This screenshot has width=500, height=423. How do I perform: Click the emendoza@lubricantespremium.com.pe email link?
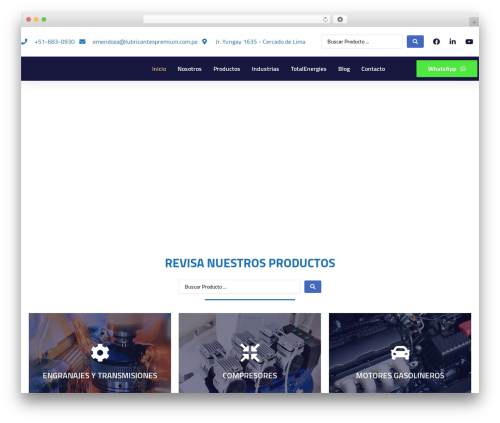145,42
